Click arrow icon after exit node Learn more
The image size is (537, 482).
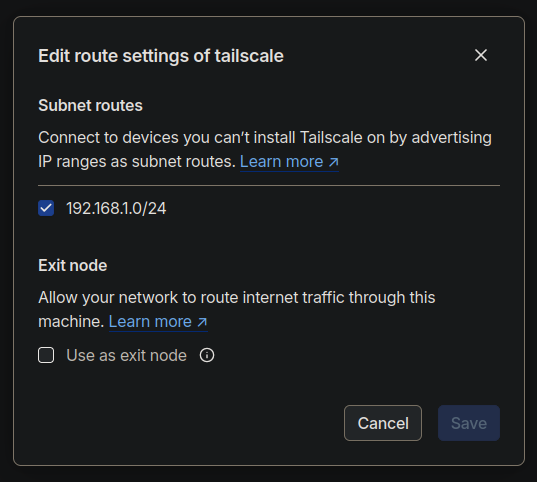(x=202, y=322)
